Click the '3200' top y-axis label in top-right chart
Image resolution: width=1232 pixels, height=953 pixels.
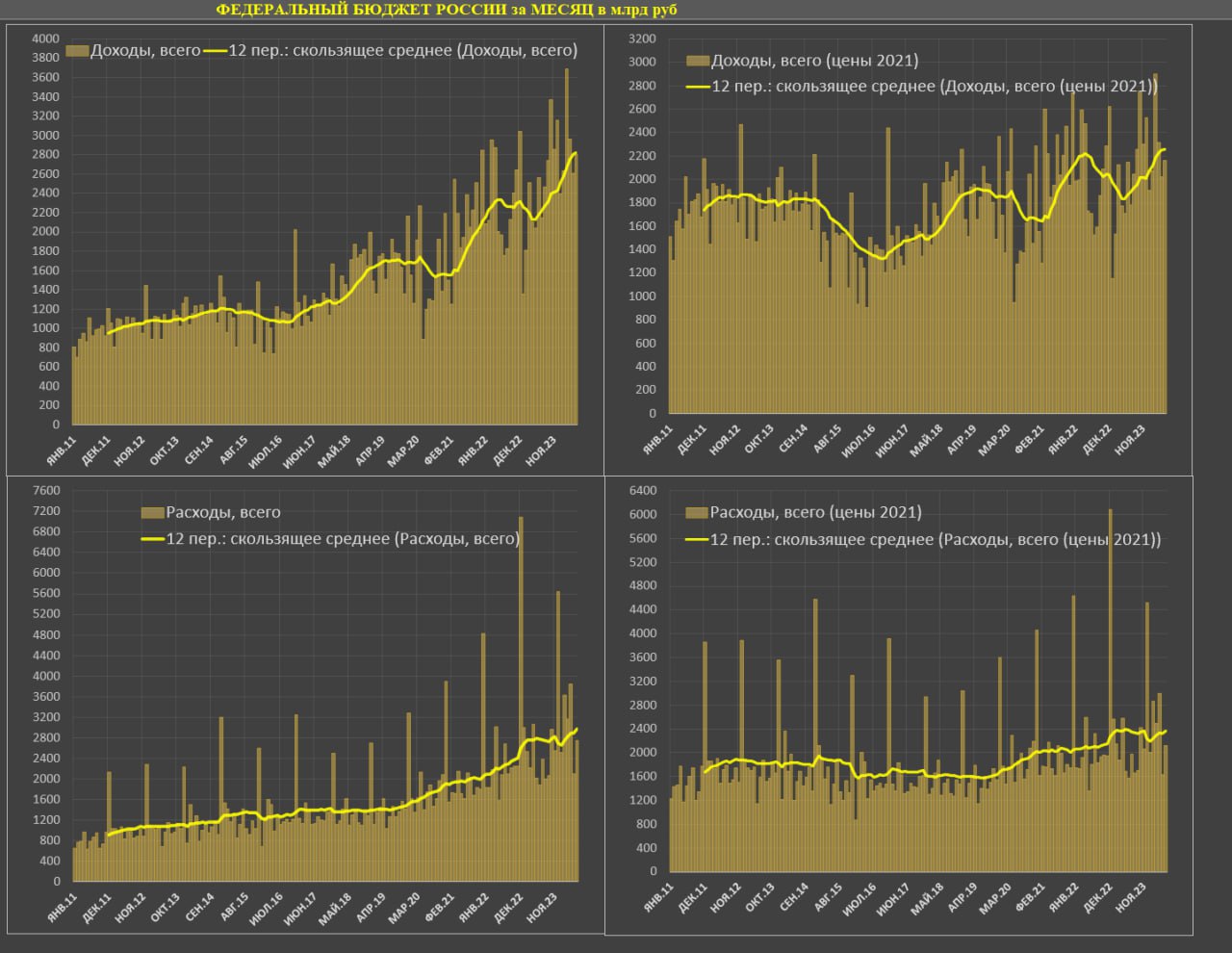[x=643, y=39]
